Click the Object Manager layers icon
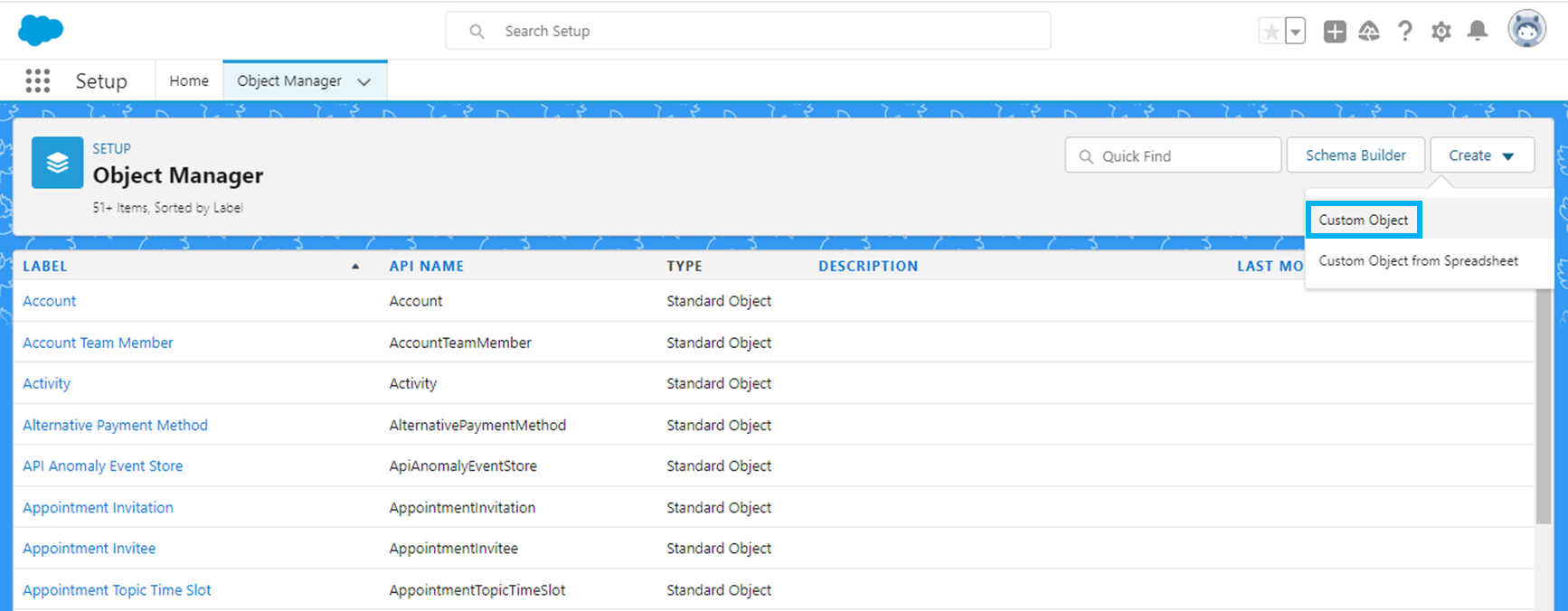 (57, 163)
